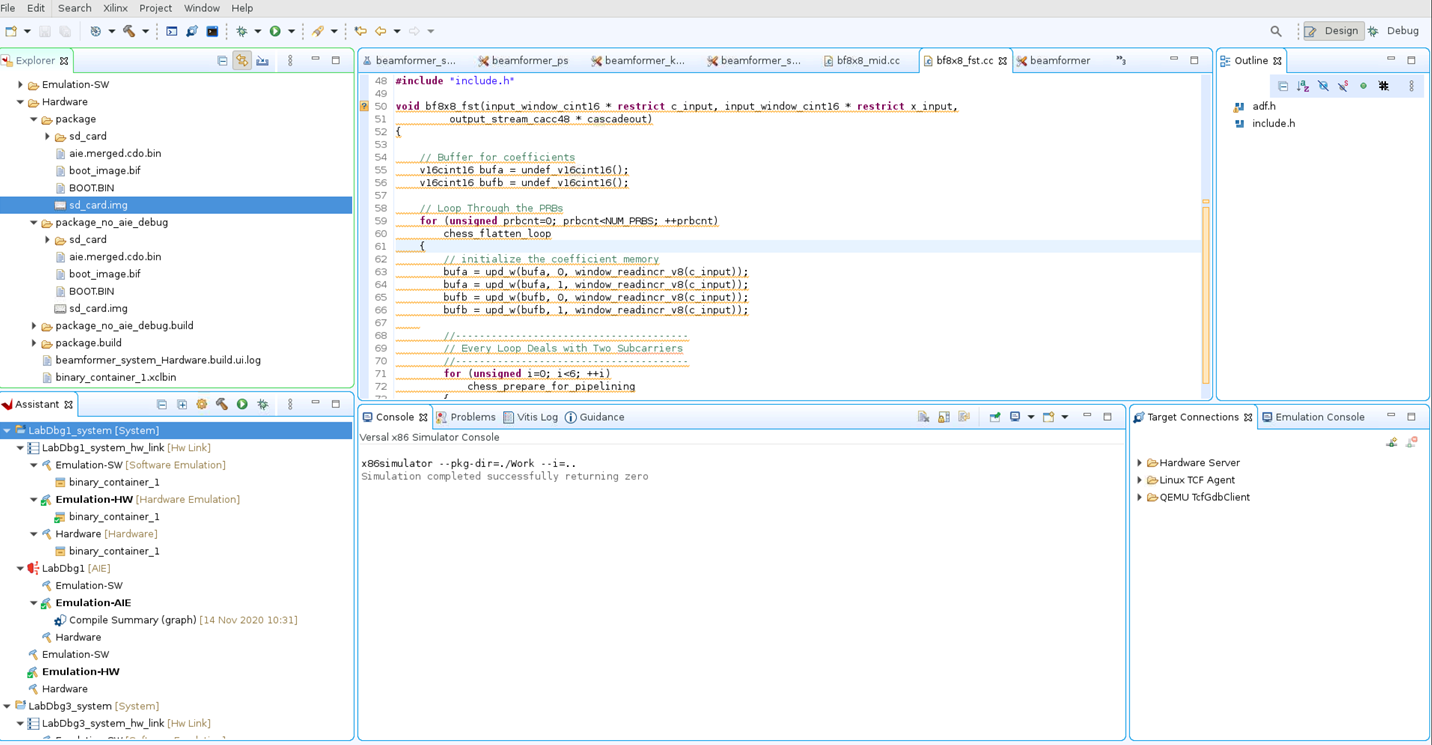Toggle Hide Static Members in Outline

[1343, 86]
